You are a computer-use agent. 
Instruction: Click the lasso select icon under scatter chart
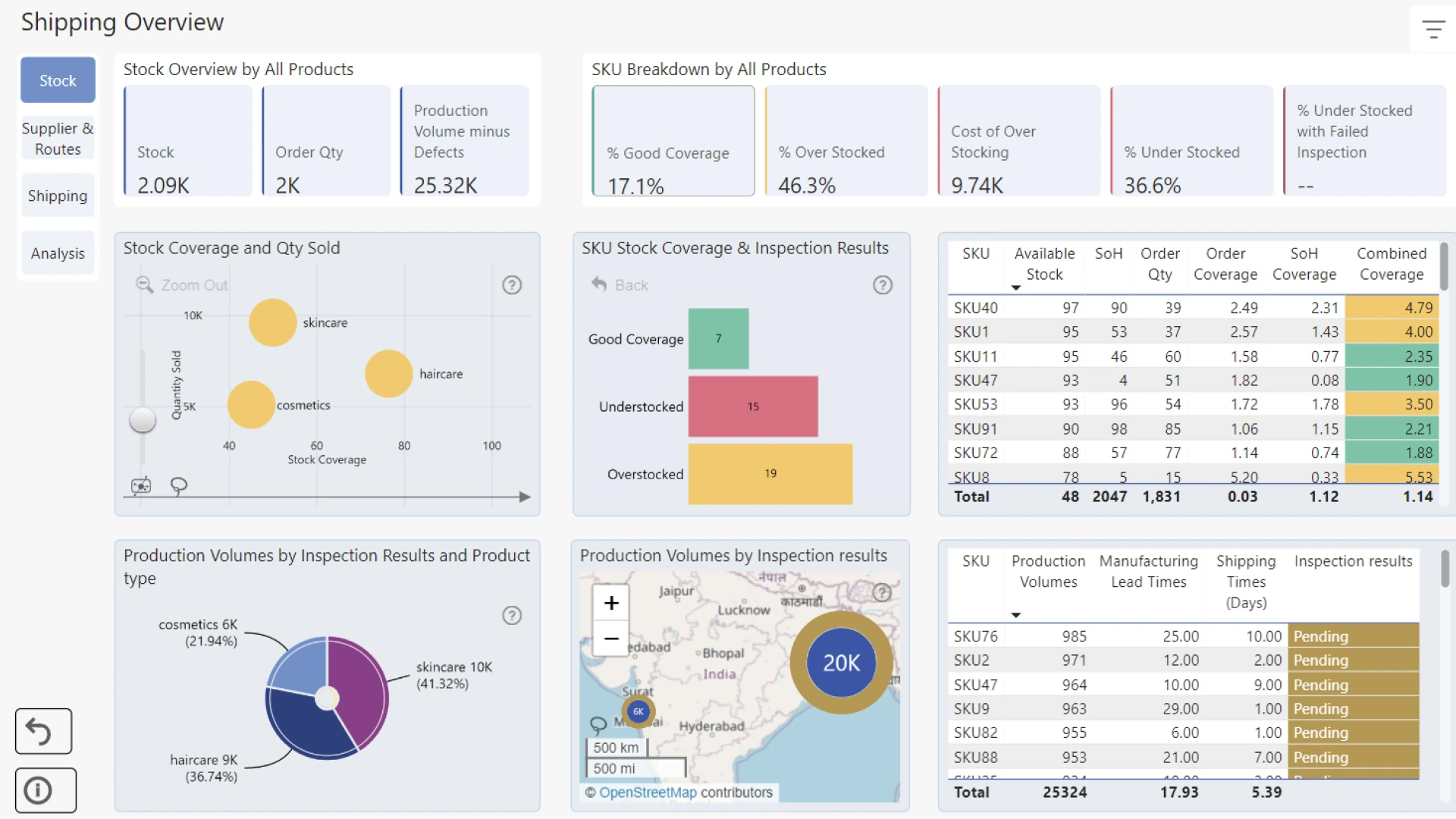(x=179, y=486)
